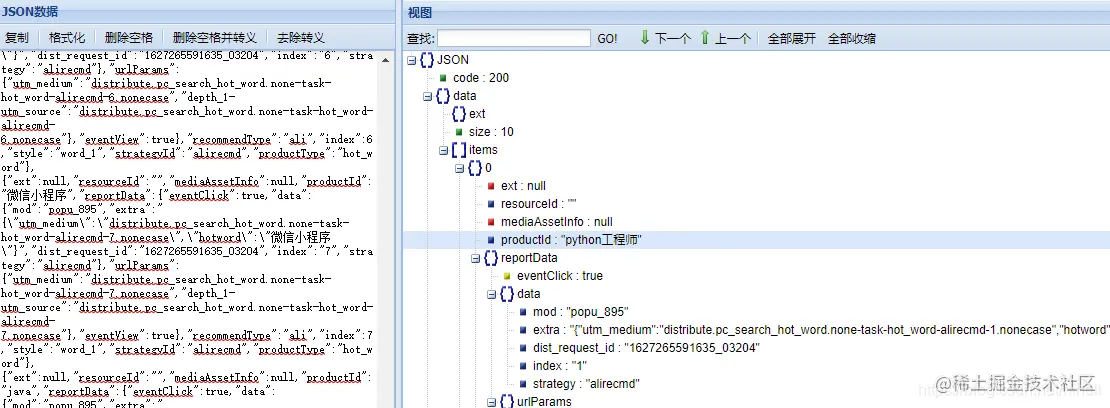The width and height of the screenshot is (1110, 408).
Task: Click the object icon next to urlParams
Action: [x=508, y=402]
